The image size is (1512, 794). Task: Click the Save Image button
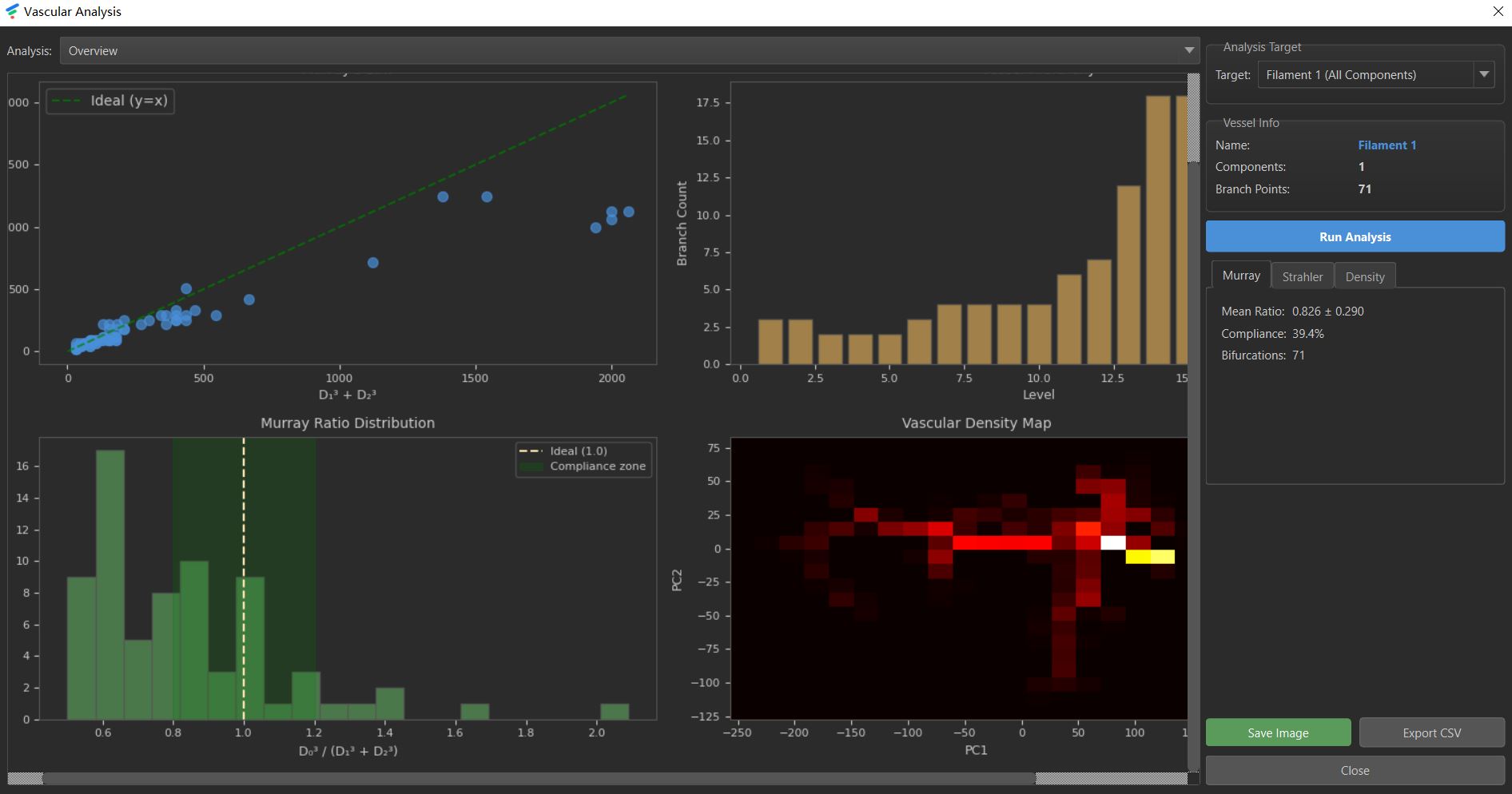click(1278, 732)
